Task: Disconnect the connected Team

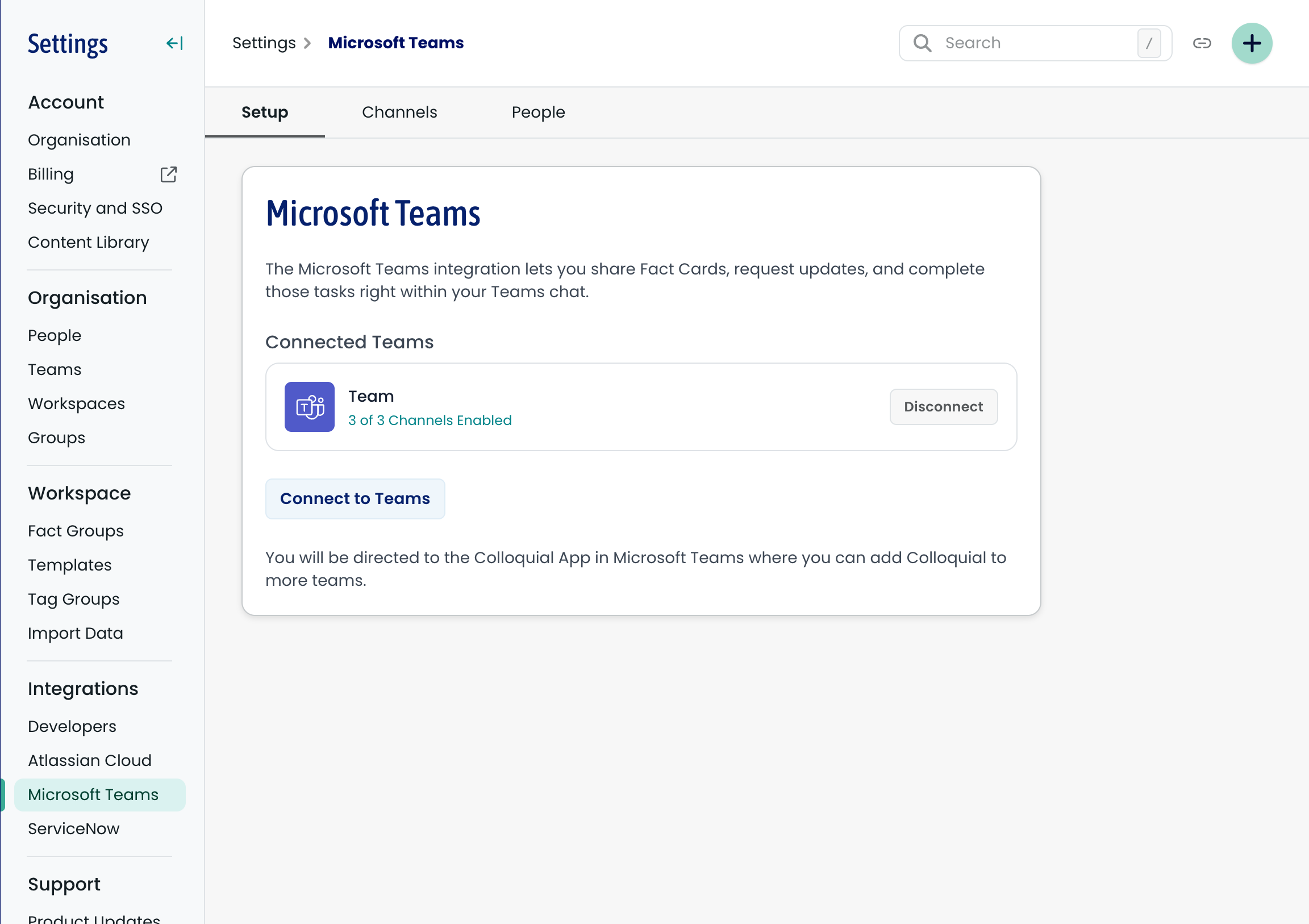Action: (x=944, y=407)
